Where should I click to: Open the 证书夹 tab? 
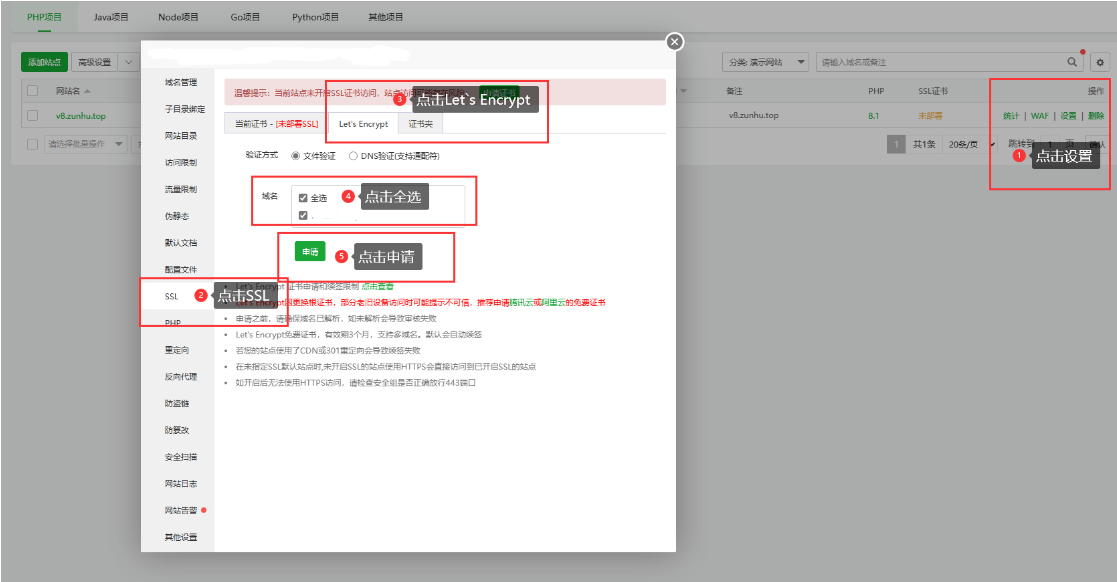[420, 124]
